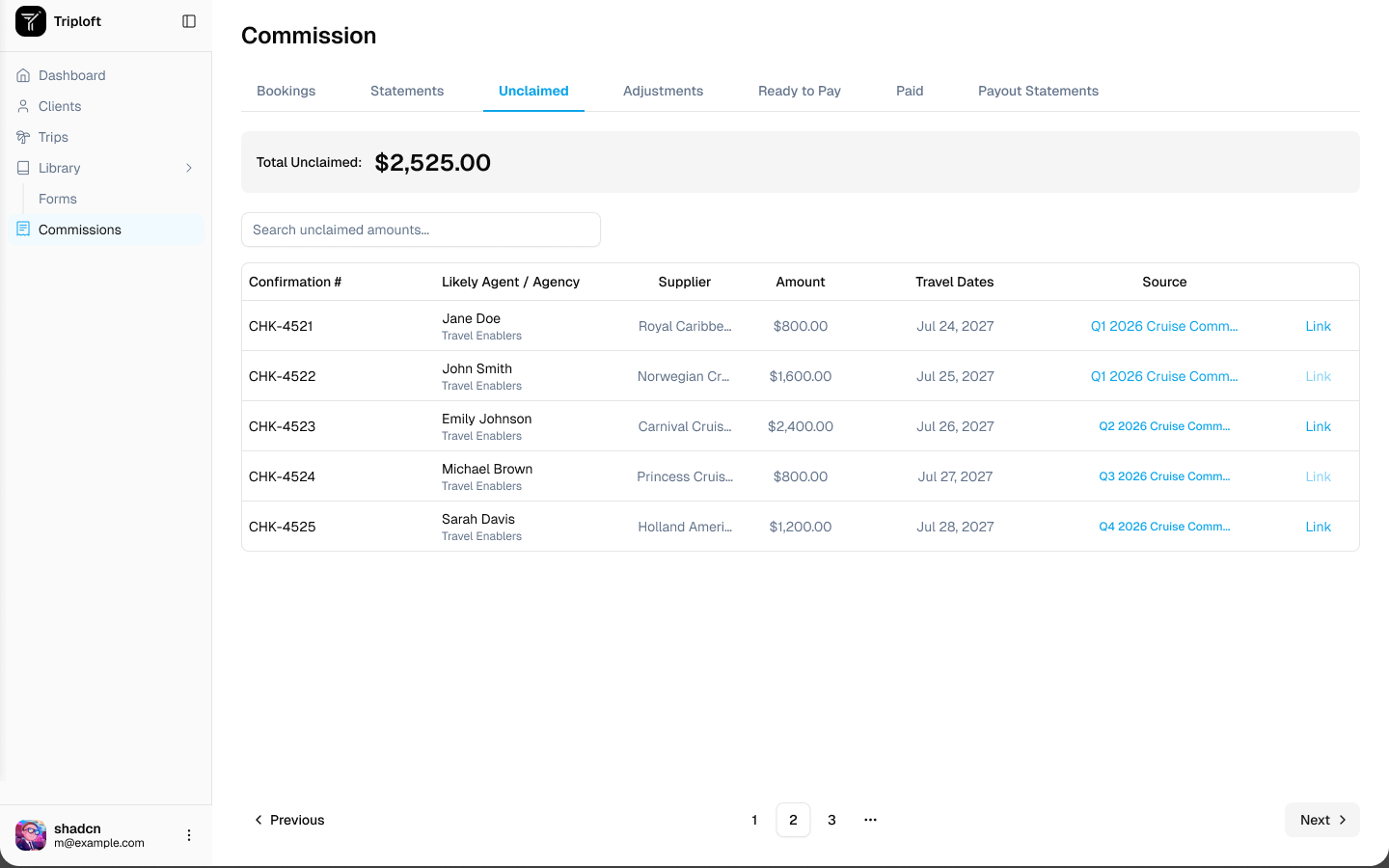1389x868 pixels.
Task: Open Q2 2026 Cruise Comm source link
Action: pos(1164,426)
